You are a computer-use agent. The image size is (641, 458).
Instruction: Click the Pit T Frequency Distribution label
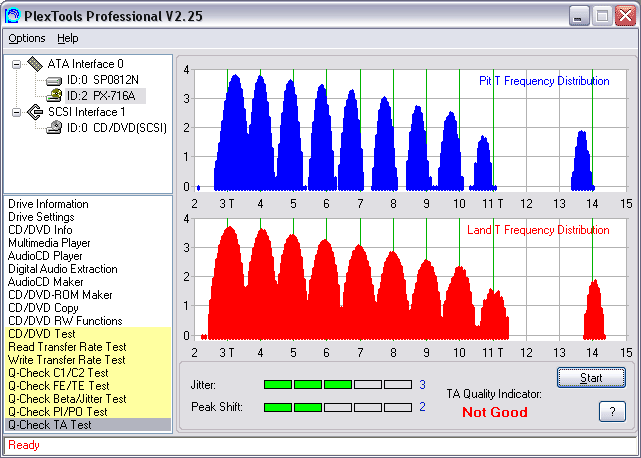click(x=544, y=81)
